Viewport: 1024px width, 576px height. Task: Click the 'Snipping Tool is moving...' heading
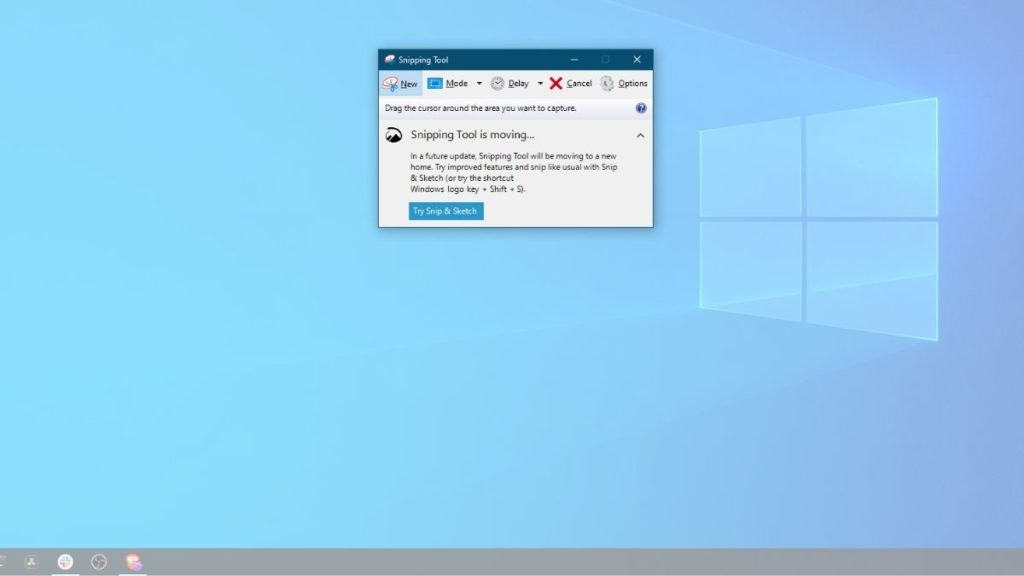(472, 135)
